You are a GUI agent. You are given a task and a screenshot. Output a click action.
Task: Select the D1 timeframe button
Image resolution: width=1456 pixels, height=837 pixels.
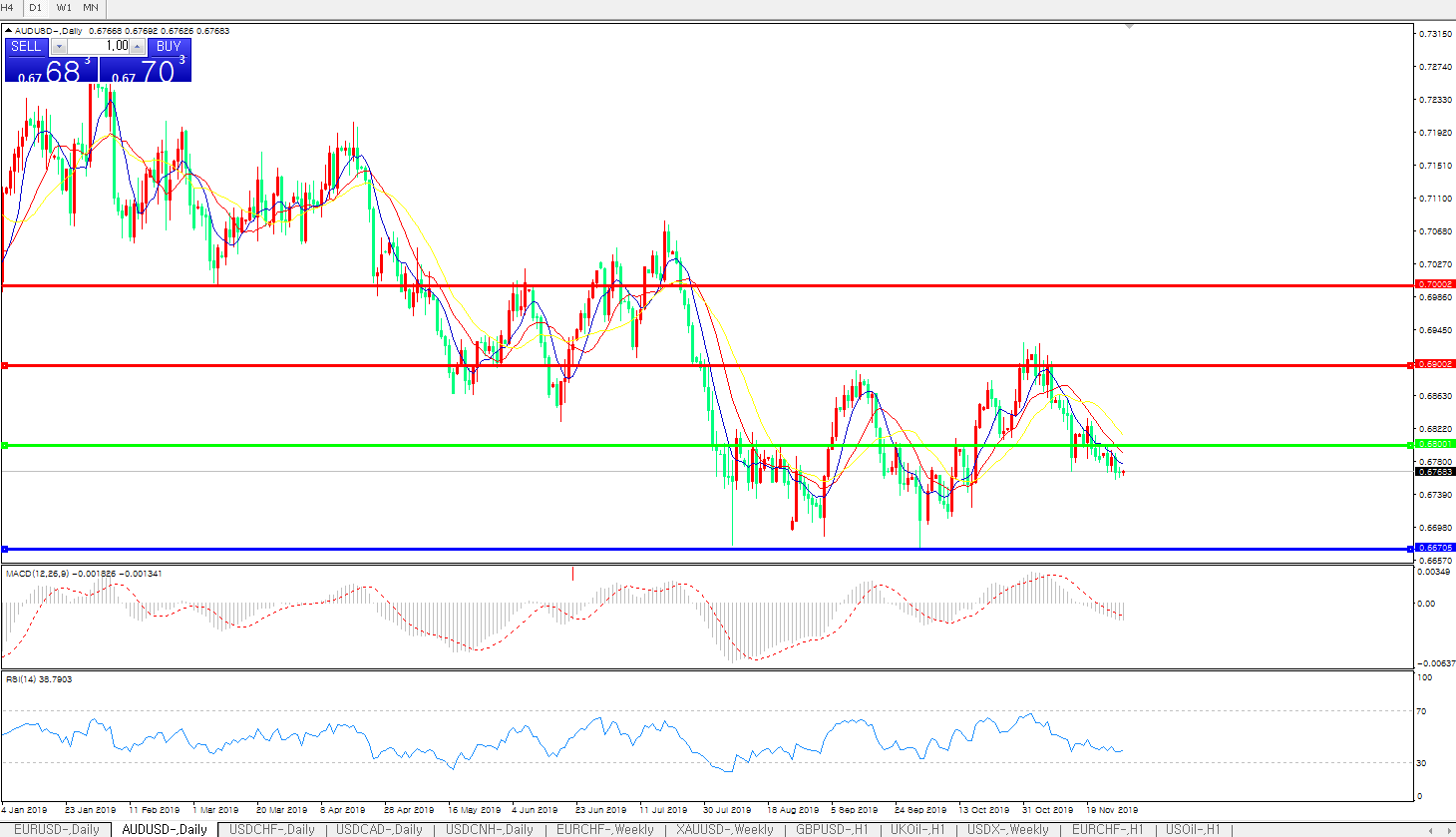coord(35,8)
